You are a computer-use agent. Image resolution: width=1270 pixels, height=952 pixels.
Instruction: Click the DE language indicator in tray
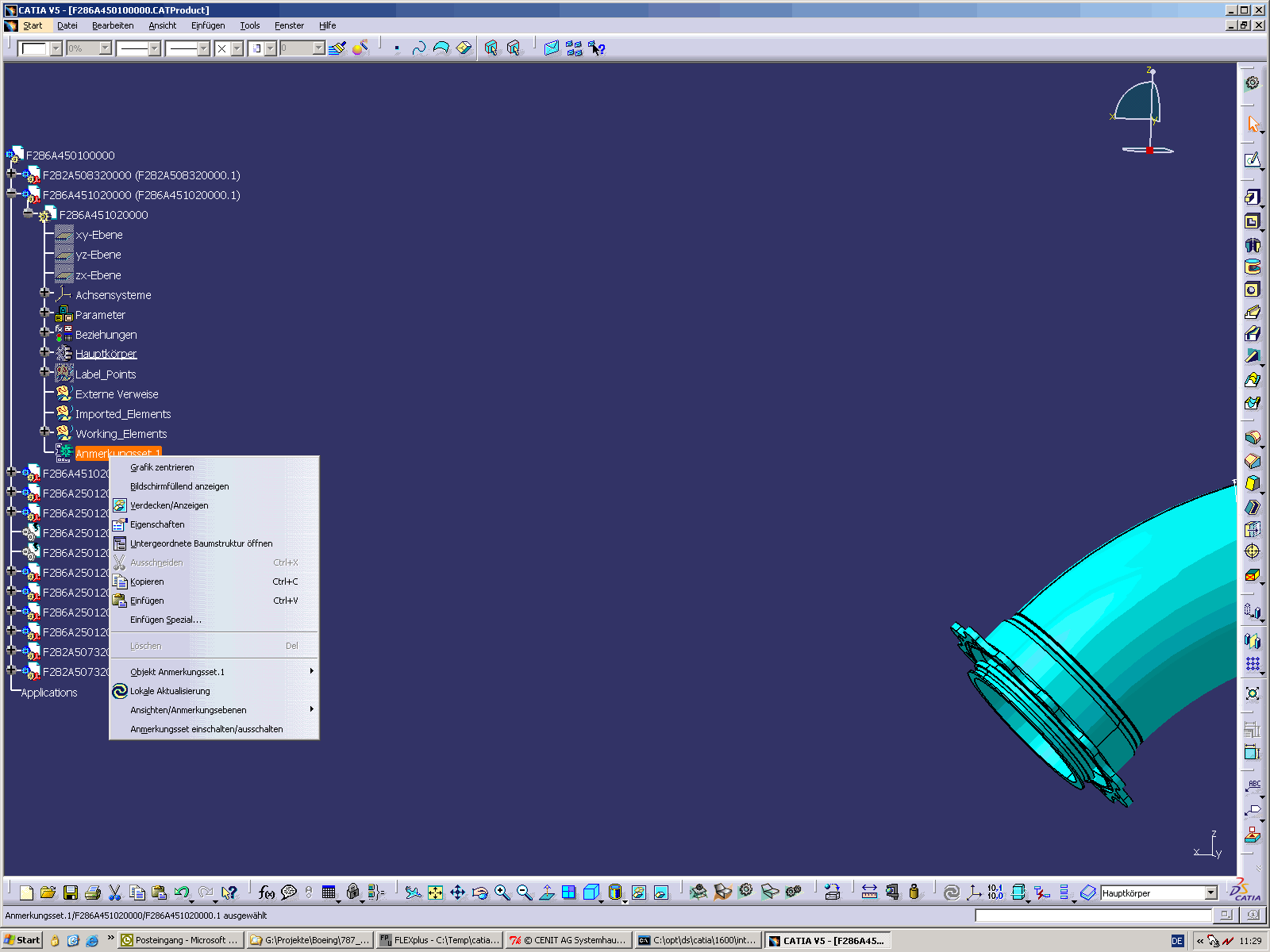tap(1177, 941)
